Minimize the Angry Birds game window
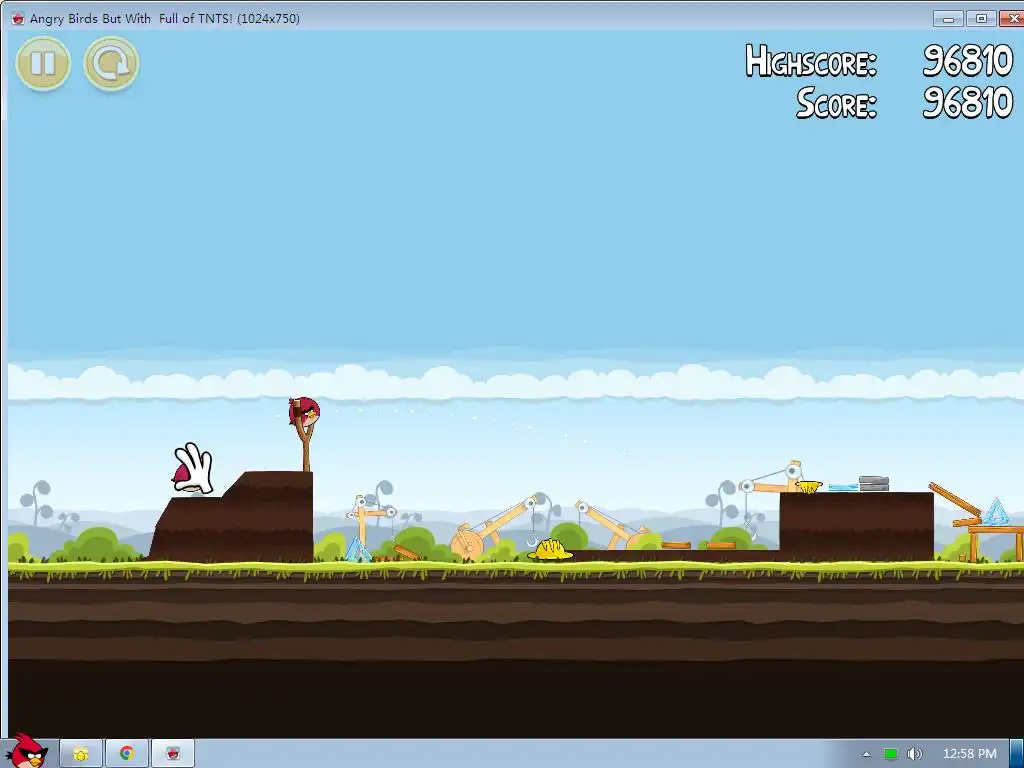1024x768 pixels. click(x=948, y=18)
